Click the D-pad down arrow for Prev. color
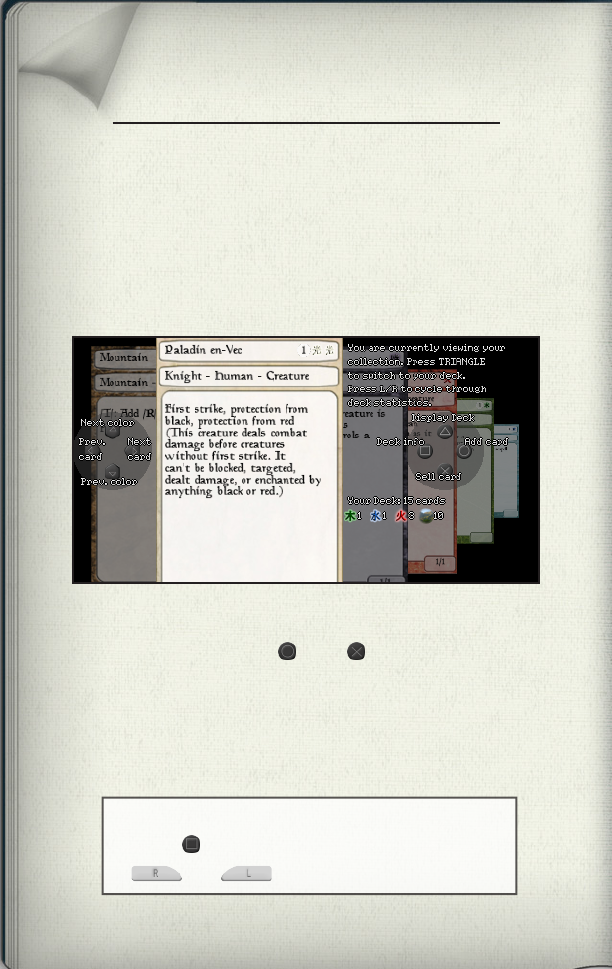Screen dimensions: 612x969 (112, 472)
